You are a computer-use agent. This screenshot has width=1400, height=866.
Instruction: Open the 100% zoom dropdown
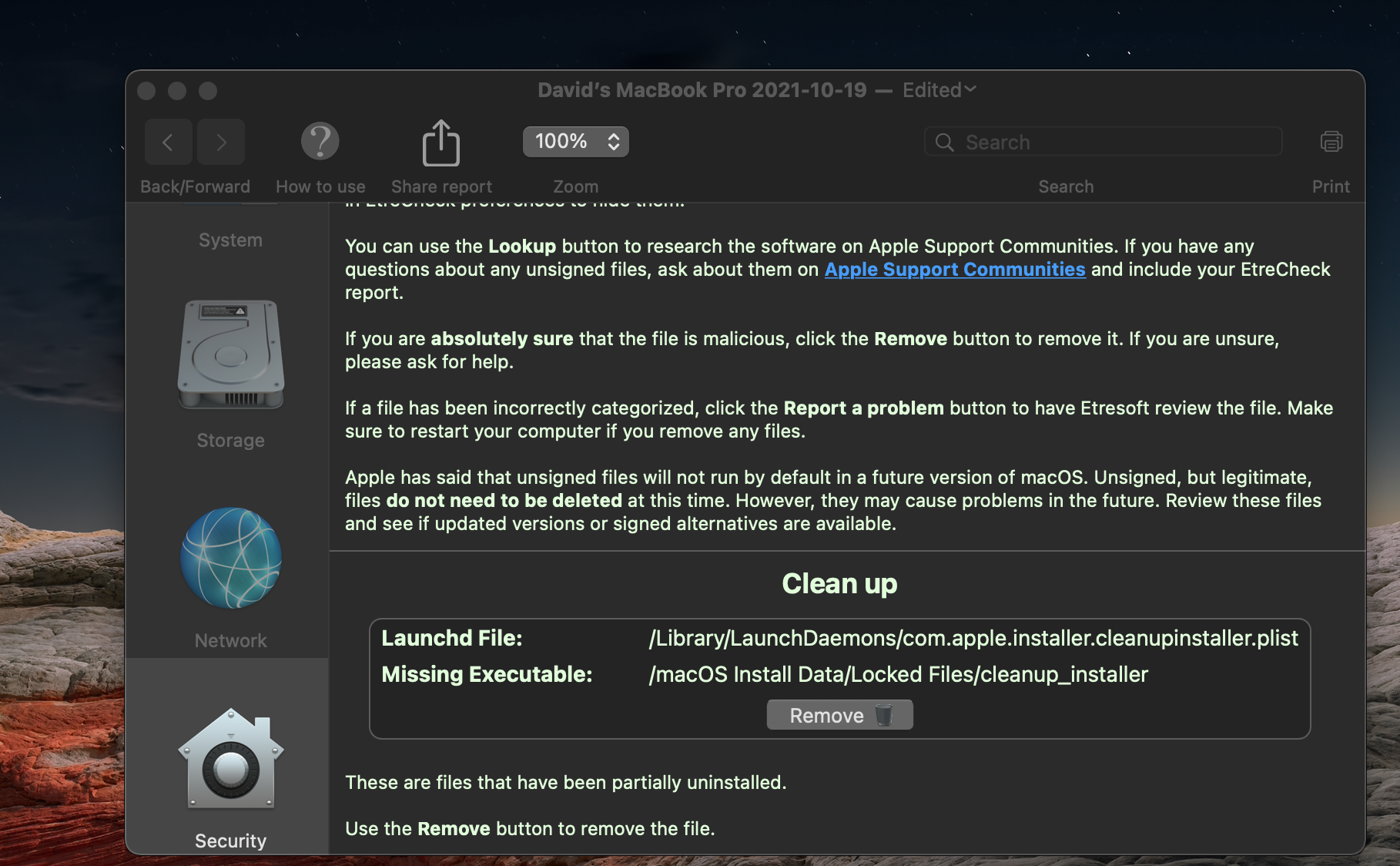(x=576, y=142)
